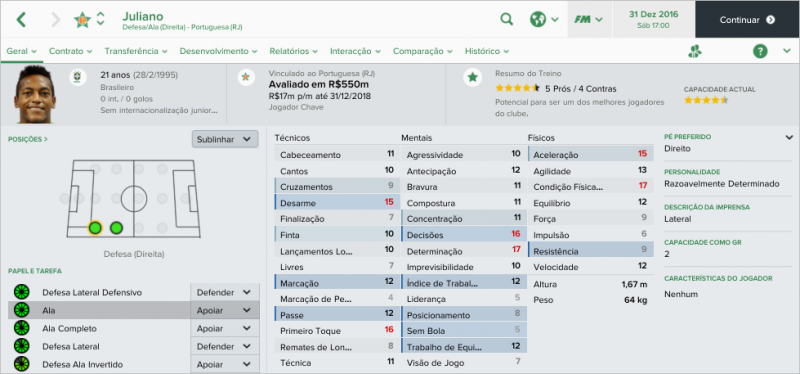Click Juliano's player portrait
The image size is (800, 374).
coord(34,94)
